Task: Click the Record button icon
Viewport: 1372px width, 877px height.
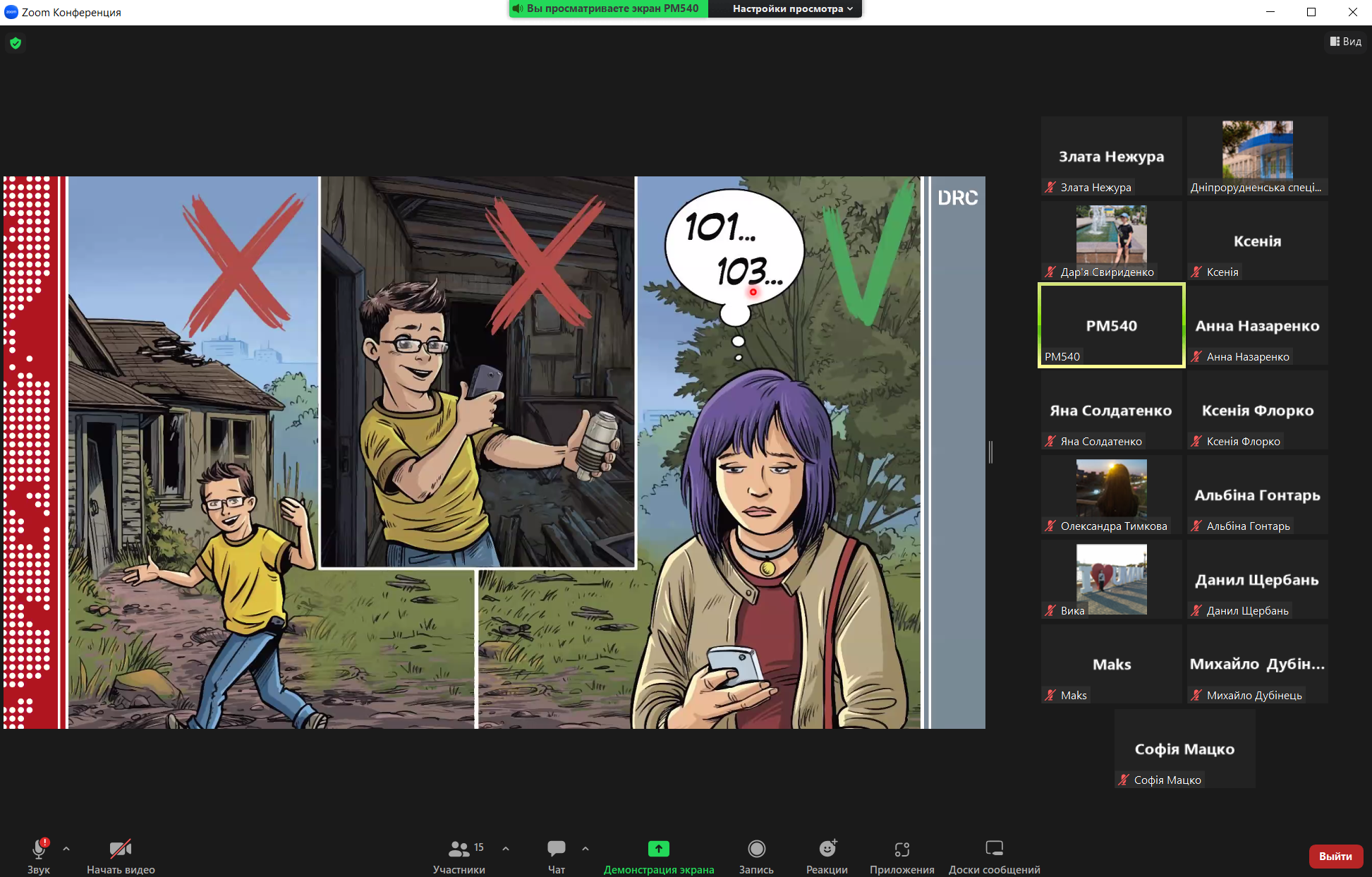Action: click(756, 849)
